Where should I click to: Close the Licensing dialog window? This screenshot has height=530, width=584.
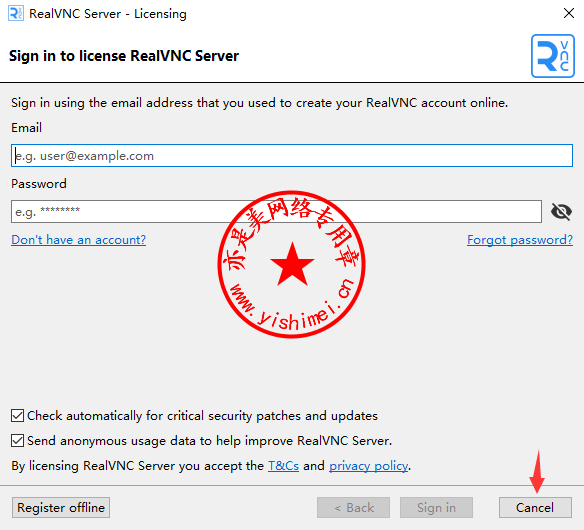click(x=569, y=13)
